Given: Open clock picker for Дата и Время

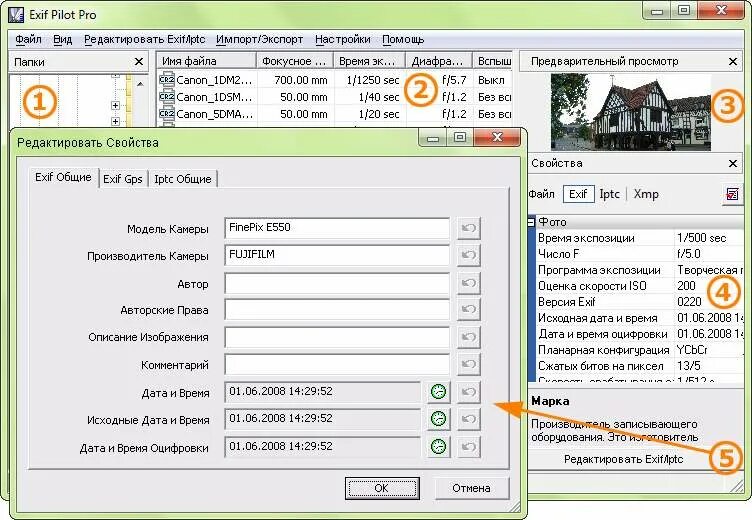Looking at the screenshot, I should tap(438, 392).
